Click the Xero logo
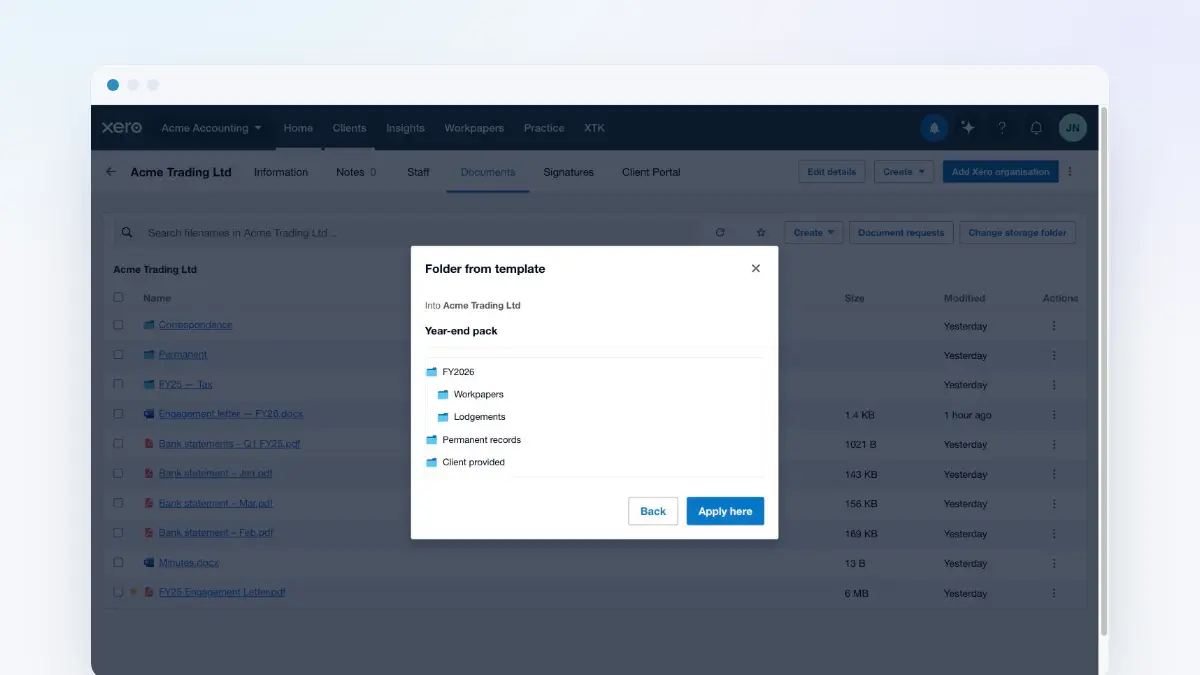Viewport: 1200px width, 675px height. [x=122, y=128]
